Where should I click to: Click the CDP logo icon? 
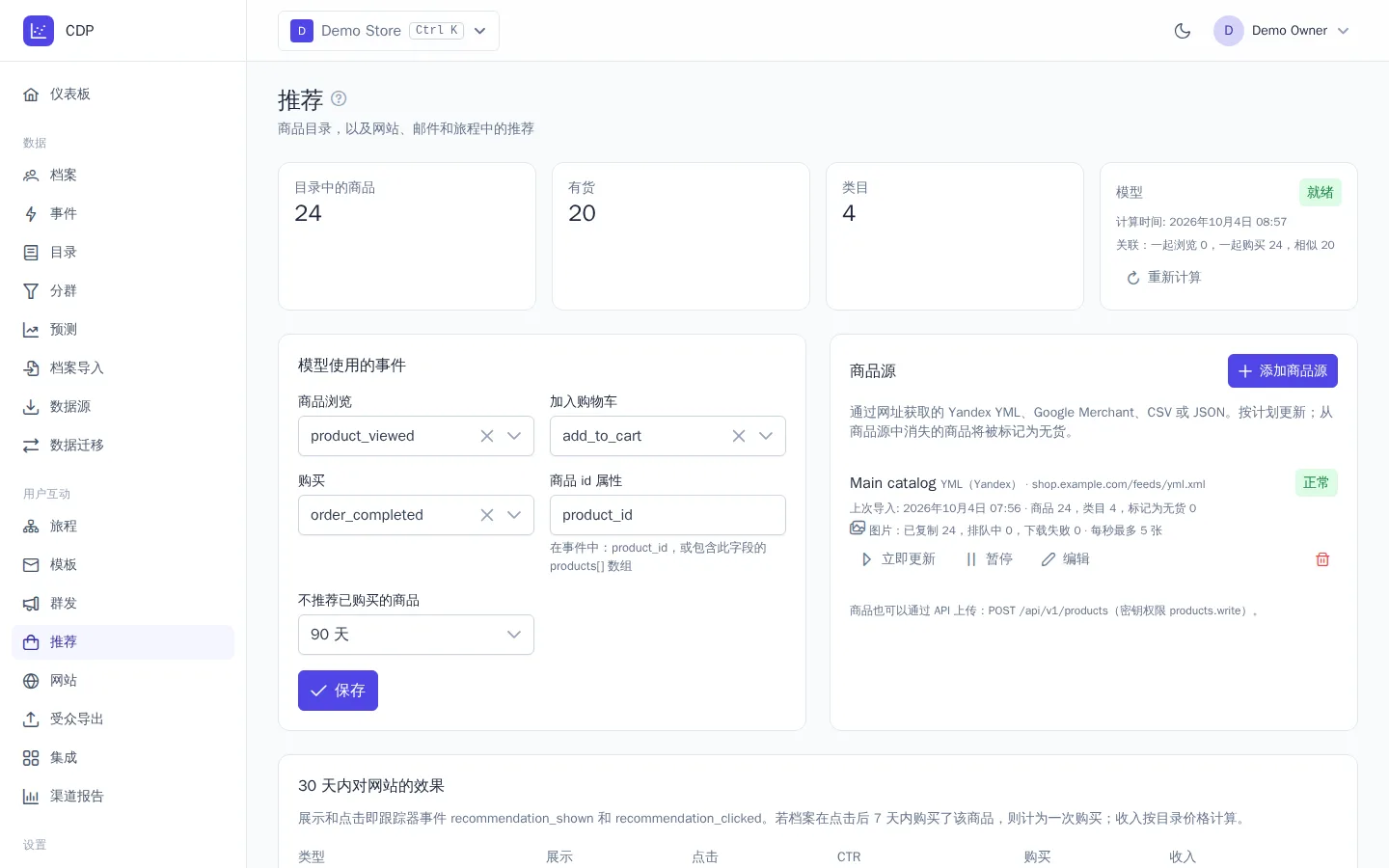tap(39, 31)
